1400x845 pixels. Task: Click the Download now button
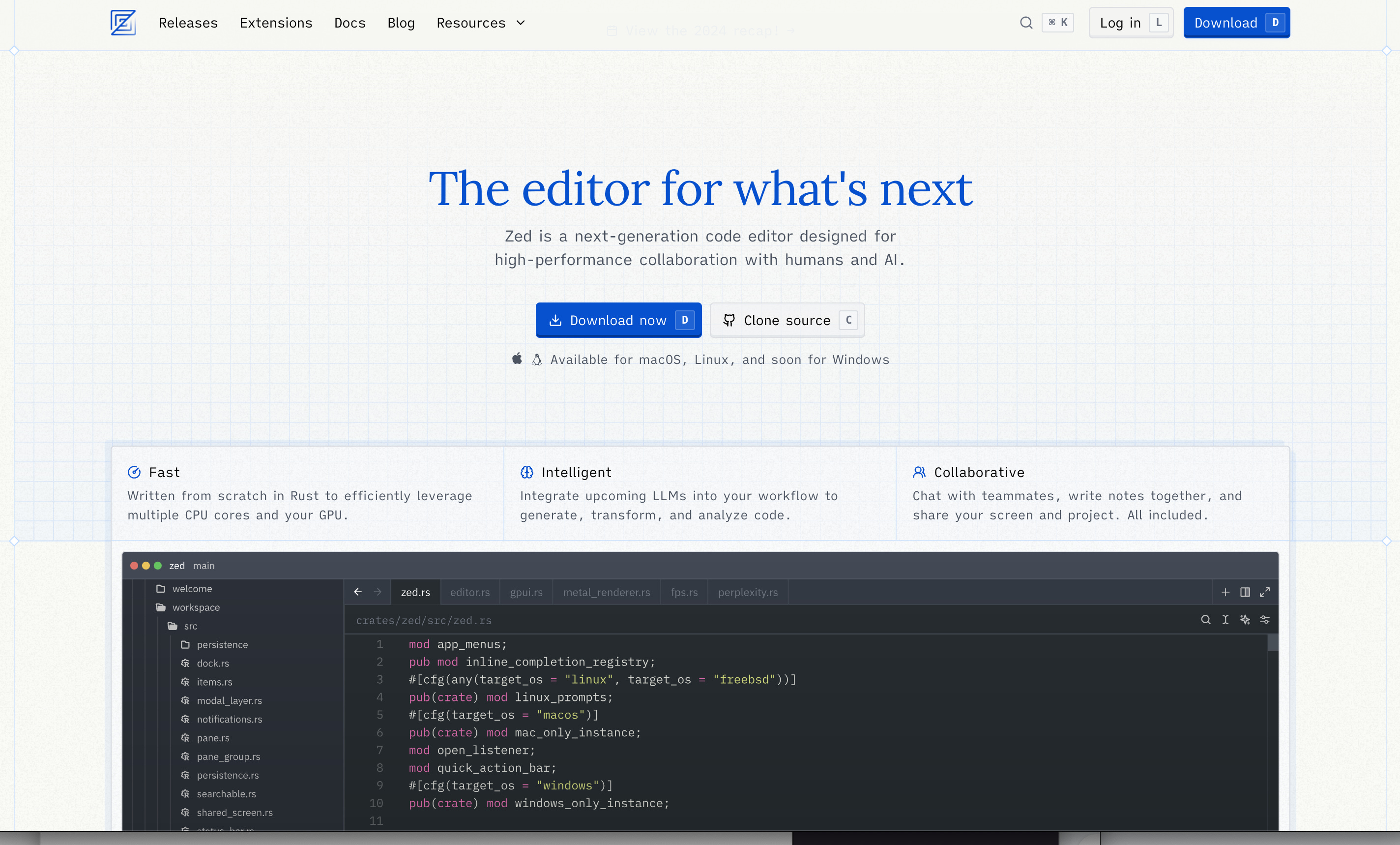tap(618, 320)
